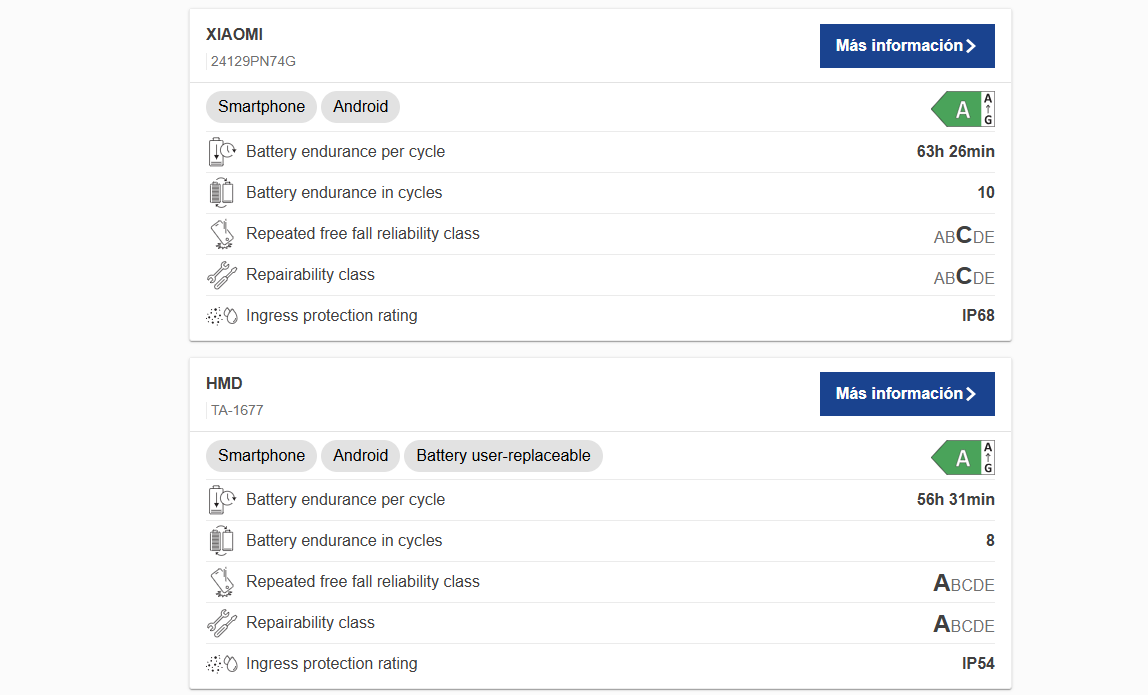This screenshot has width=1148, height=695.
Task: Click HMD Repeated free fall reliability class label
Action: click(363, 581)
